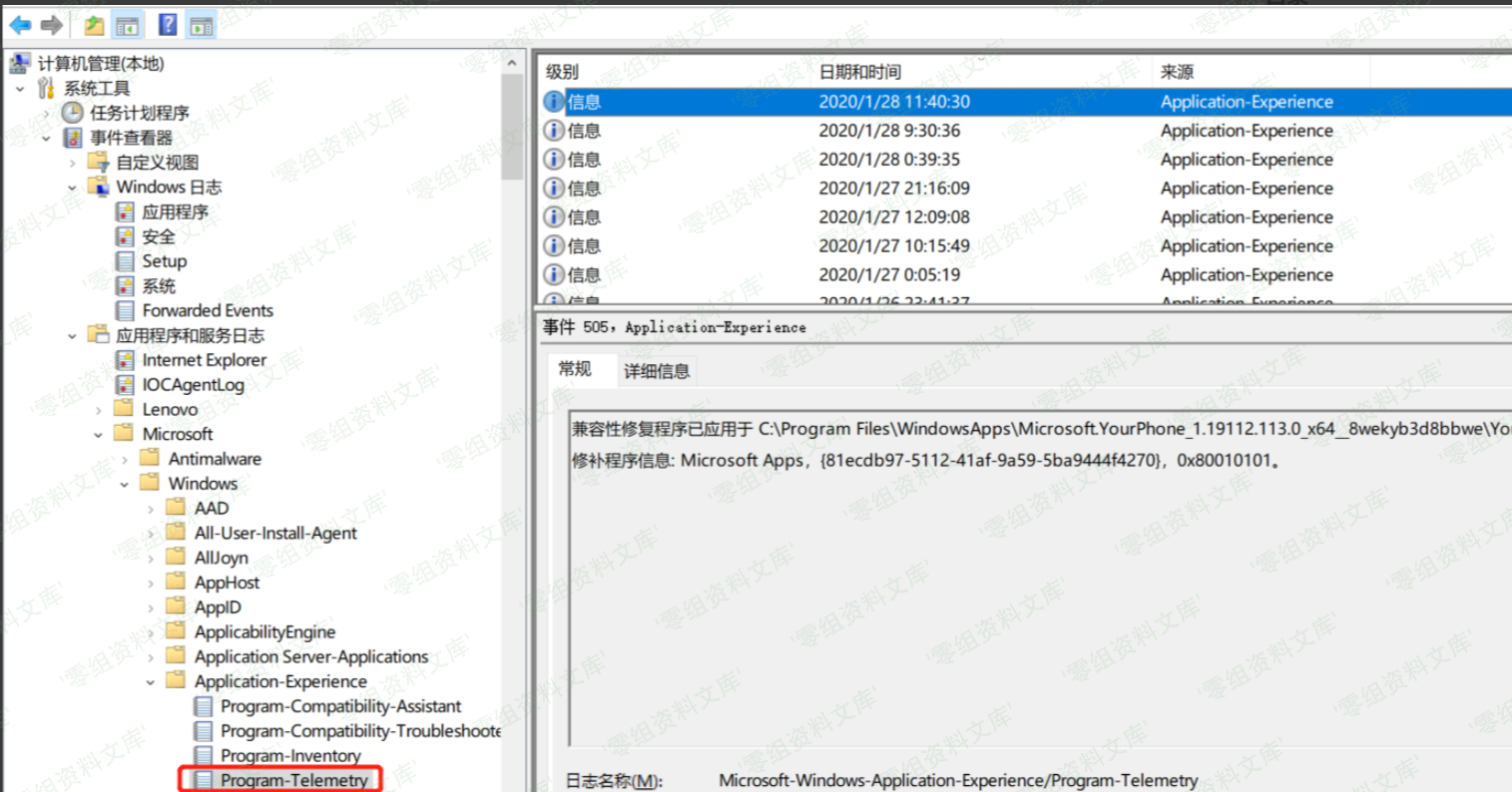This screenshot has height=792, width=1512.
Task: Click the Up One Level folder icon
Action: [x=94, y=25]
